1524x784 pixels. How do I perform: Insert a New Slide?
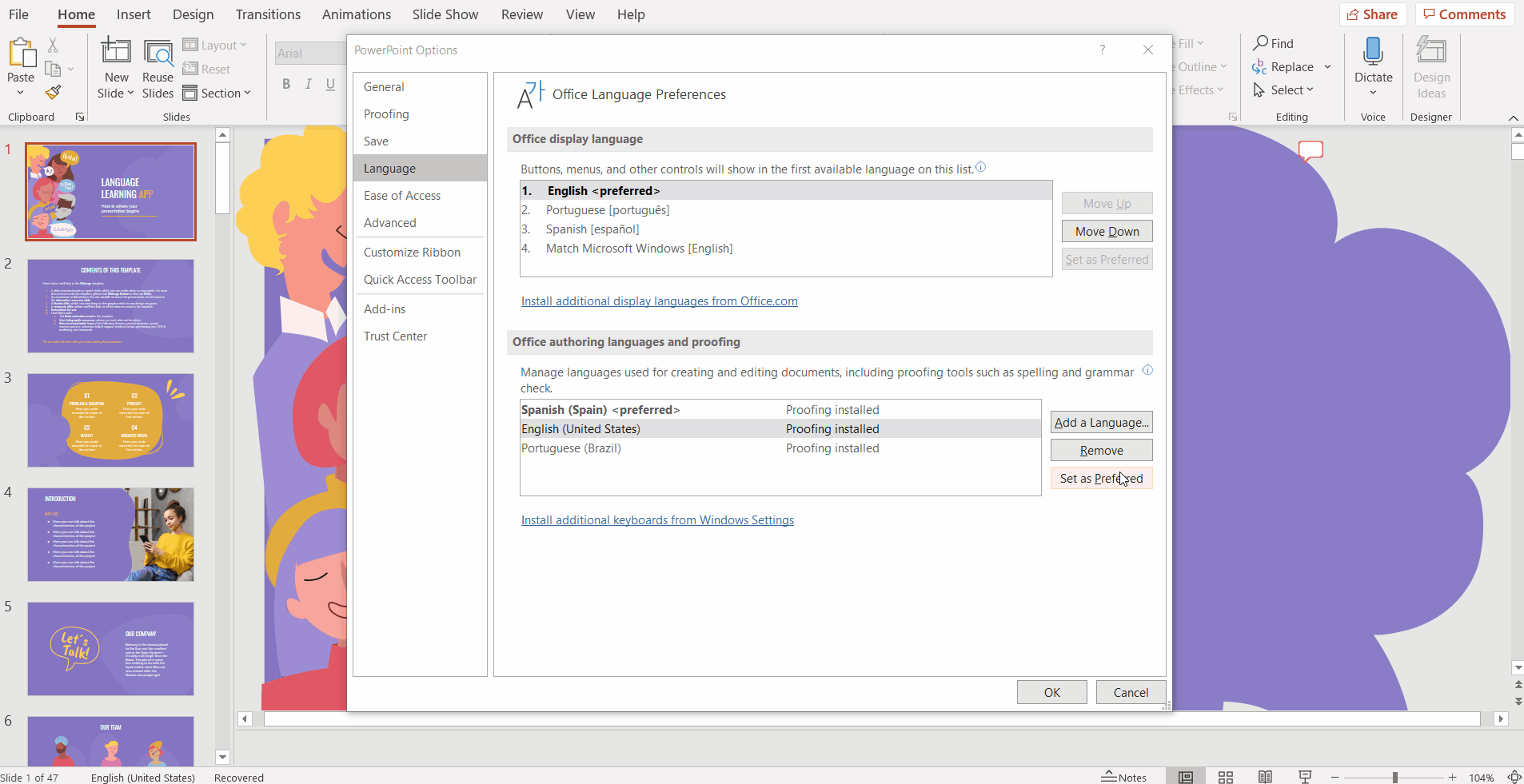pyautogui.click(x=115, y=64)
